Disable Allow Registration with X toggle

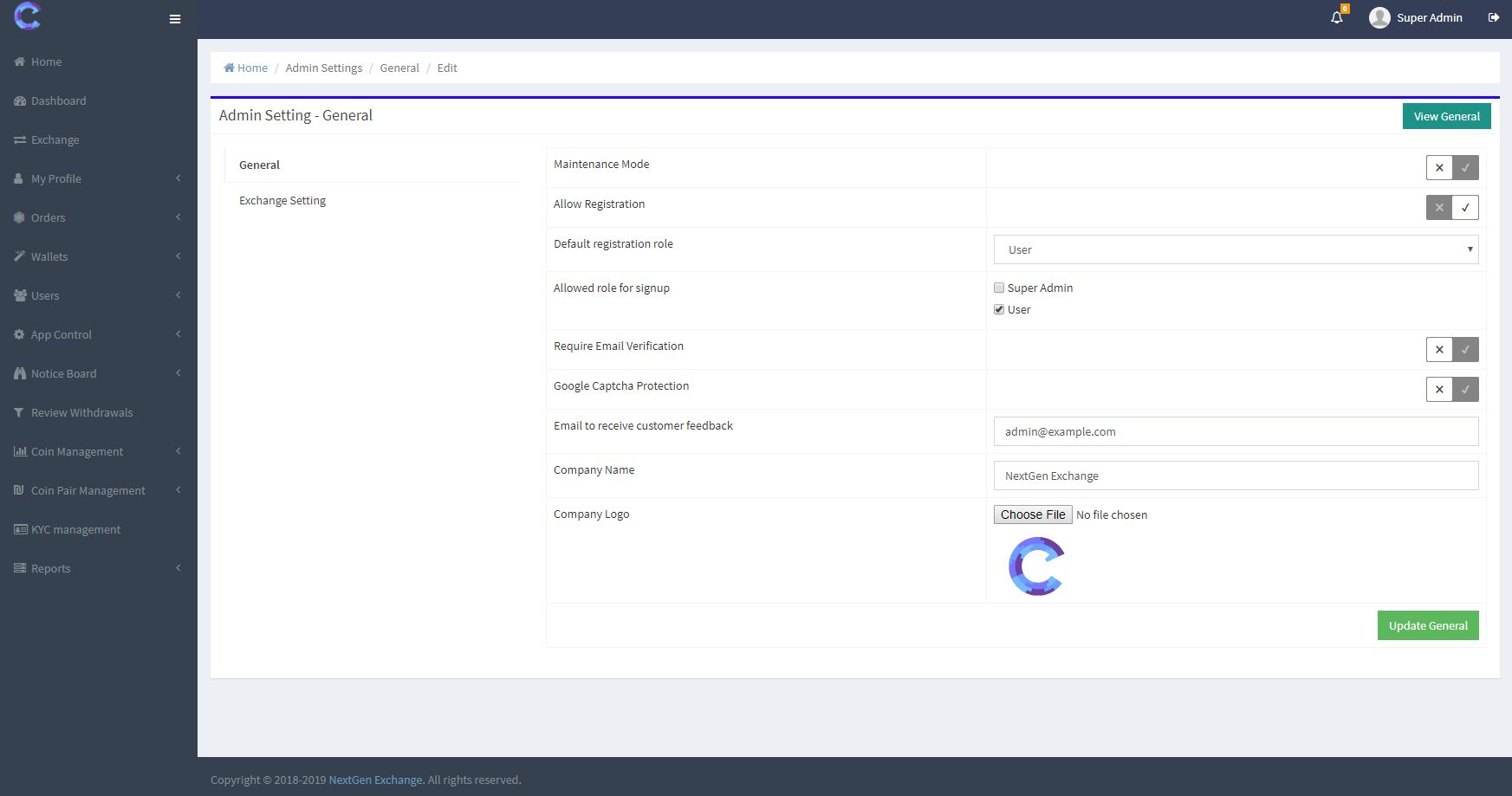click(x=1439, y=208)
